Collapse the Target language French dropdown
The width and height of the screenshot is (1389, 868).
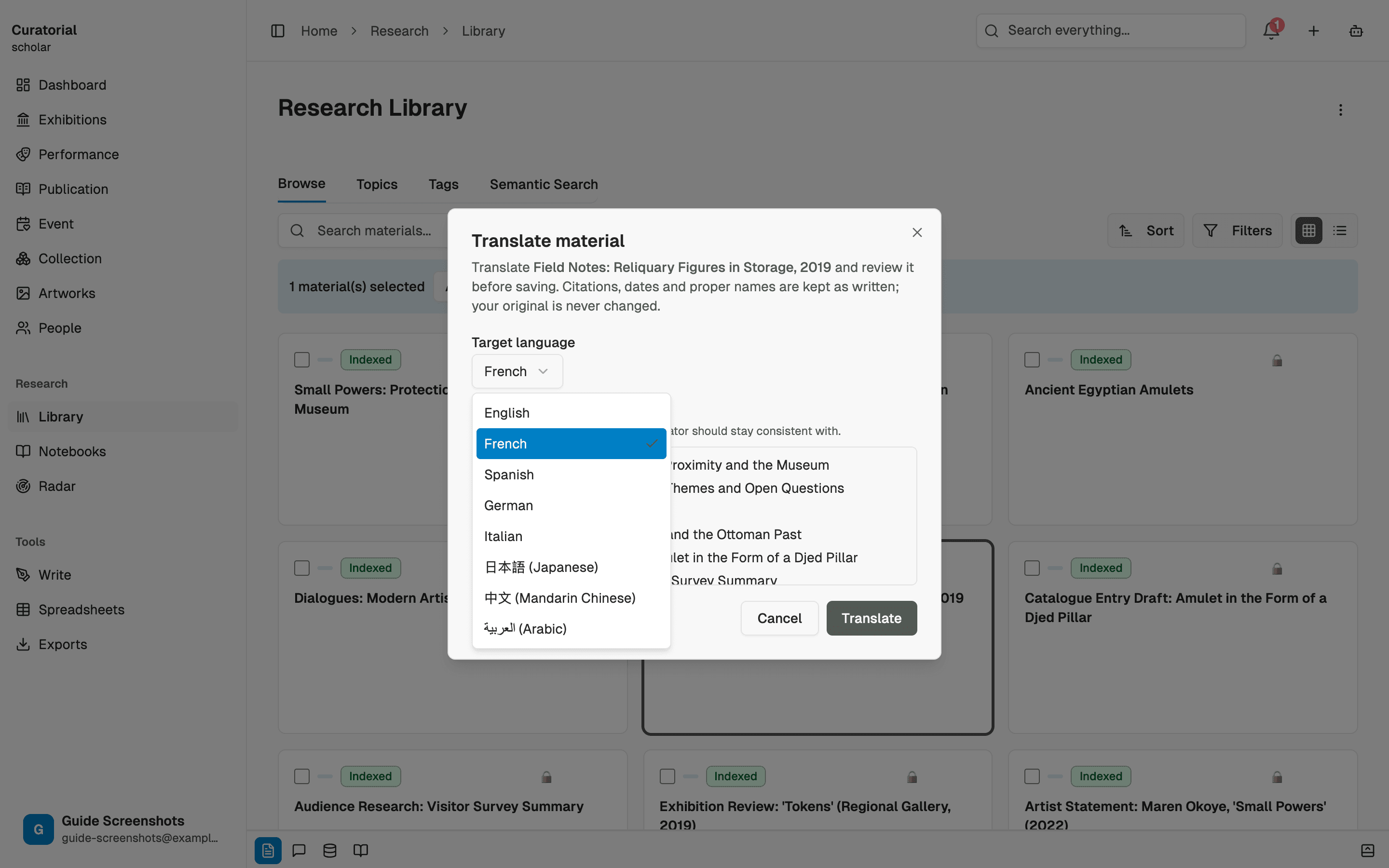click(517, 371)
